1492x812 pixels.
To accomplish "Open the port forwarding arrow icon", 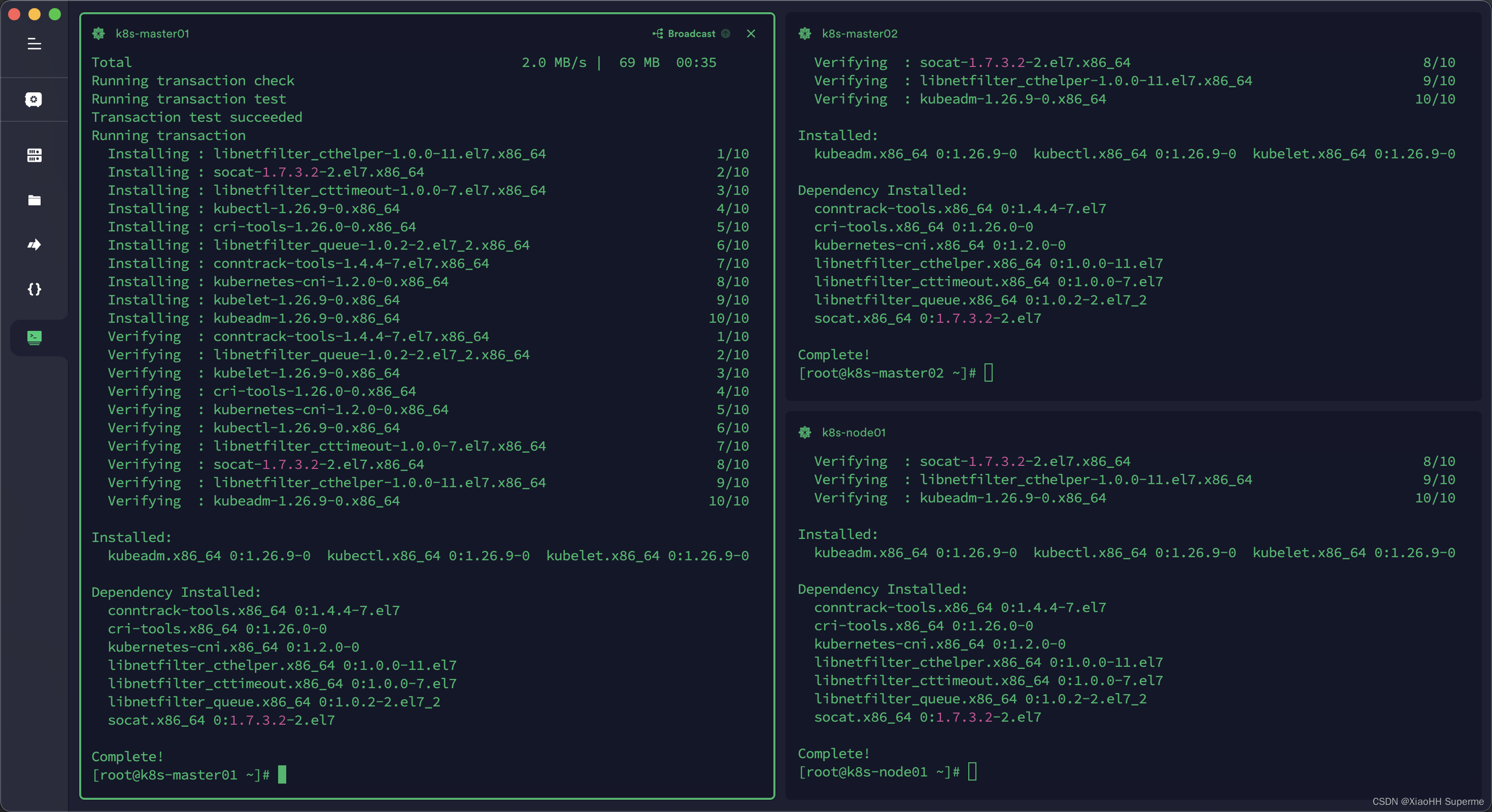I will click(x=34, y=245).
